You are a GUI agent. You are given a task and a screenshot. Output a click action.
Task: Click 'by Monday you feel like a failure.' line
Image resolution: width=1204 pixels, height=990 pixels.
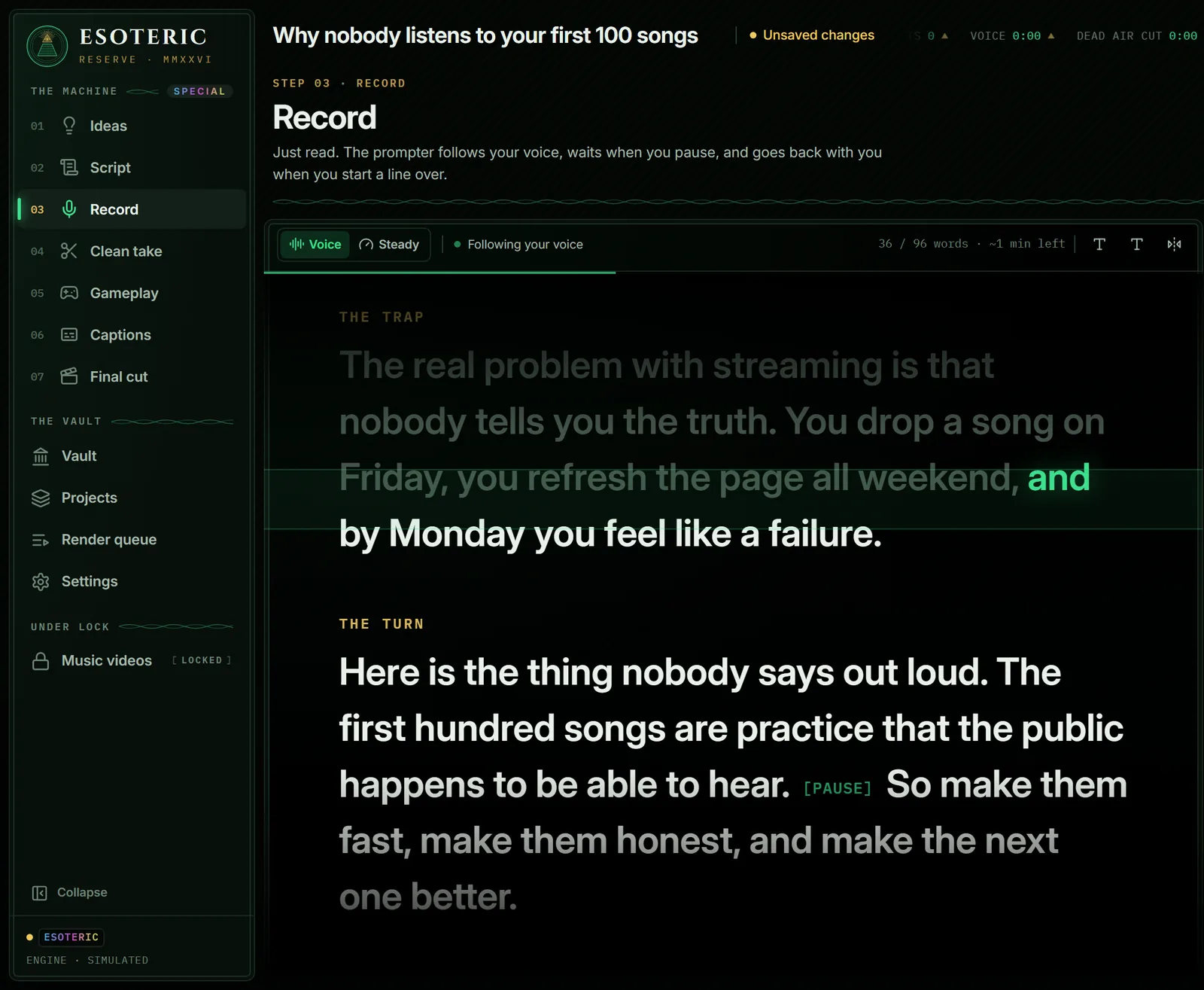(610, 534)
